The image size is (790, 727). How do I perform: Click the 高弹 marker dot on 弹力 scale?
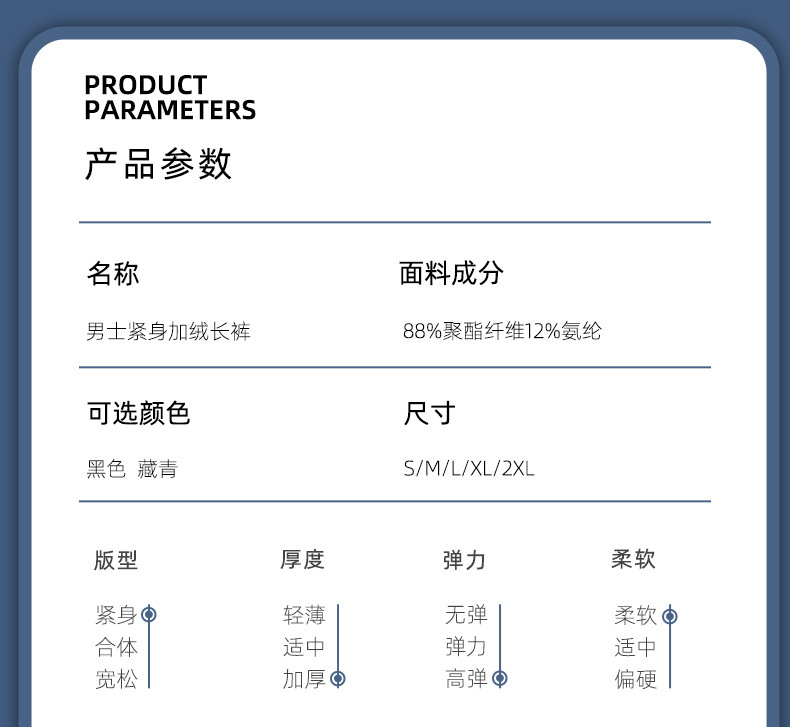(x=500, y=679)
